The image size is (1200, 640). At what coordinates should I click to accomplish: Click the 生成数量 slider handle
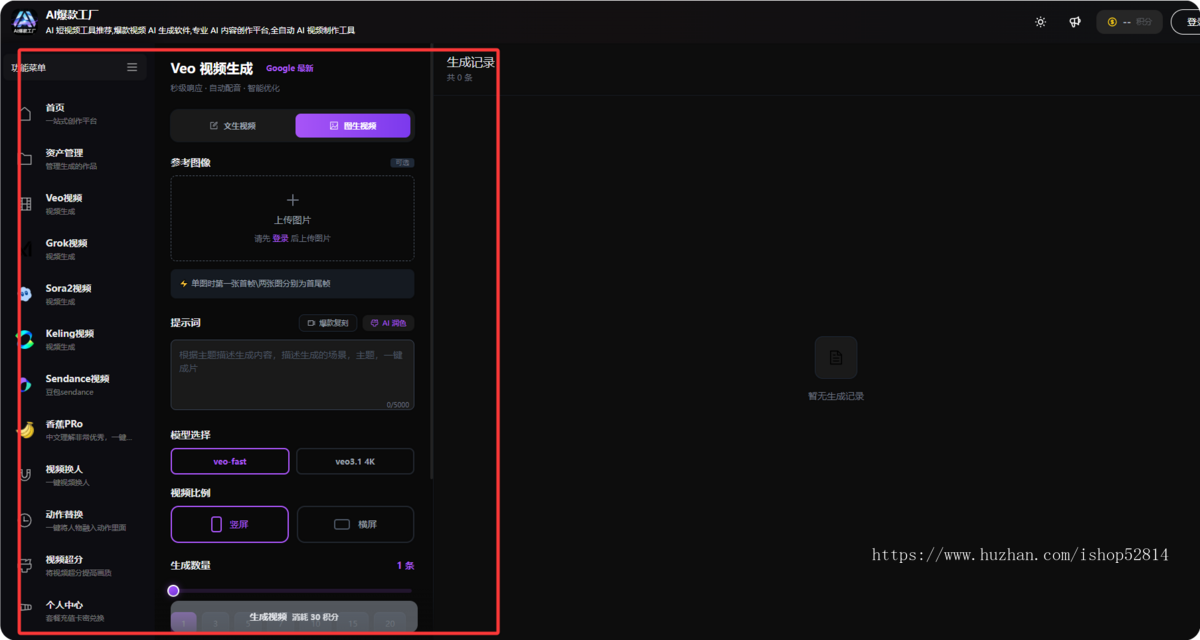click(x=173, y=591)
